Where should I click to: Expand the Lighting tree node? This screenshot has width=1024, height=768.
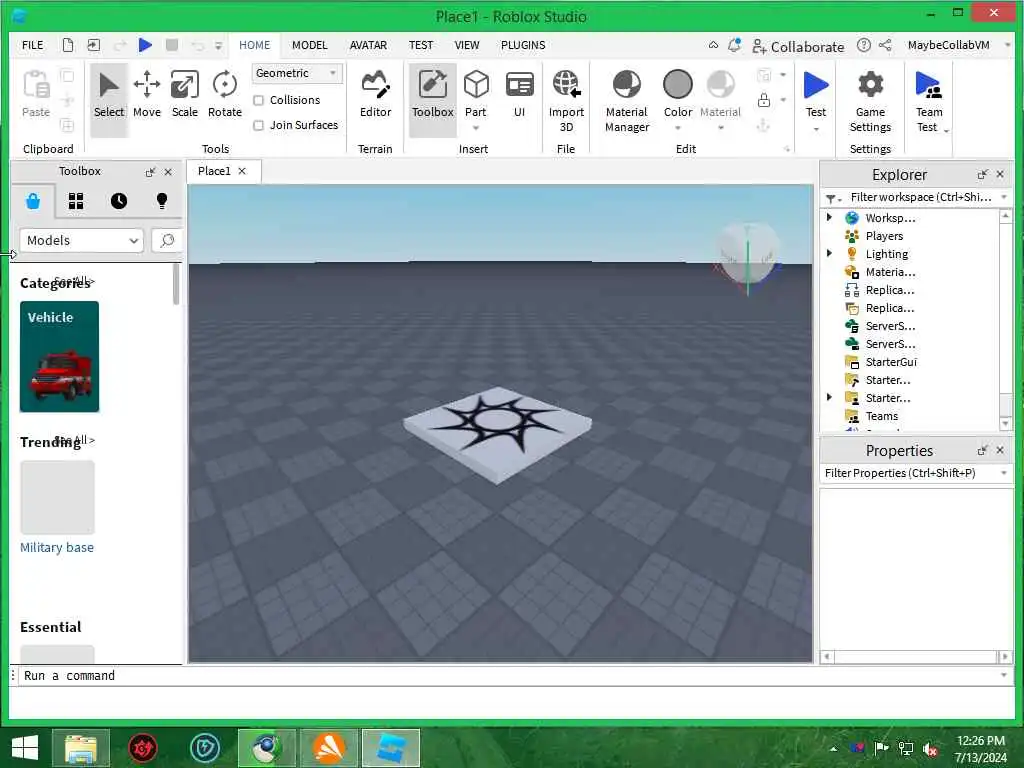click(x=829, y=253)
